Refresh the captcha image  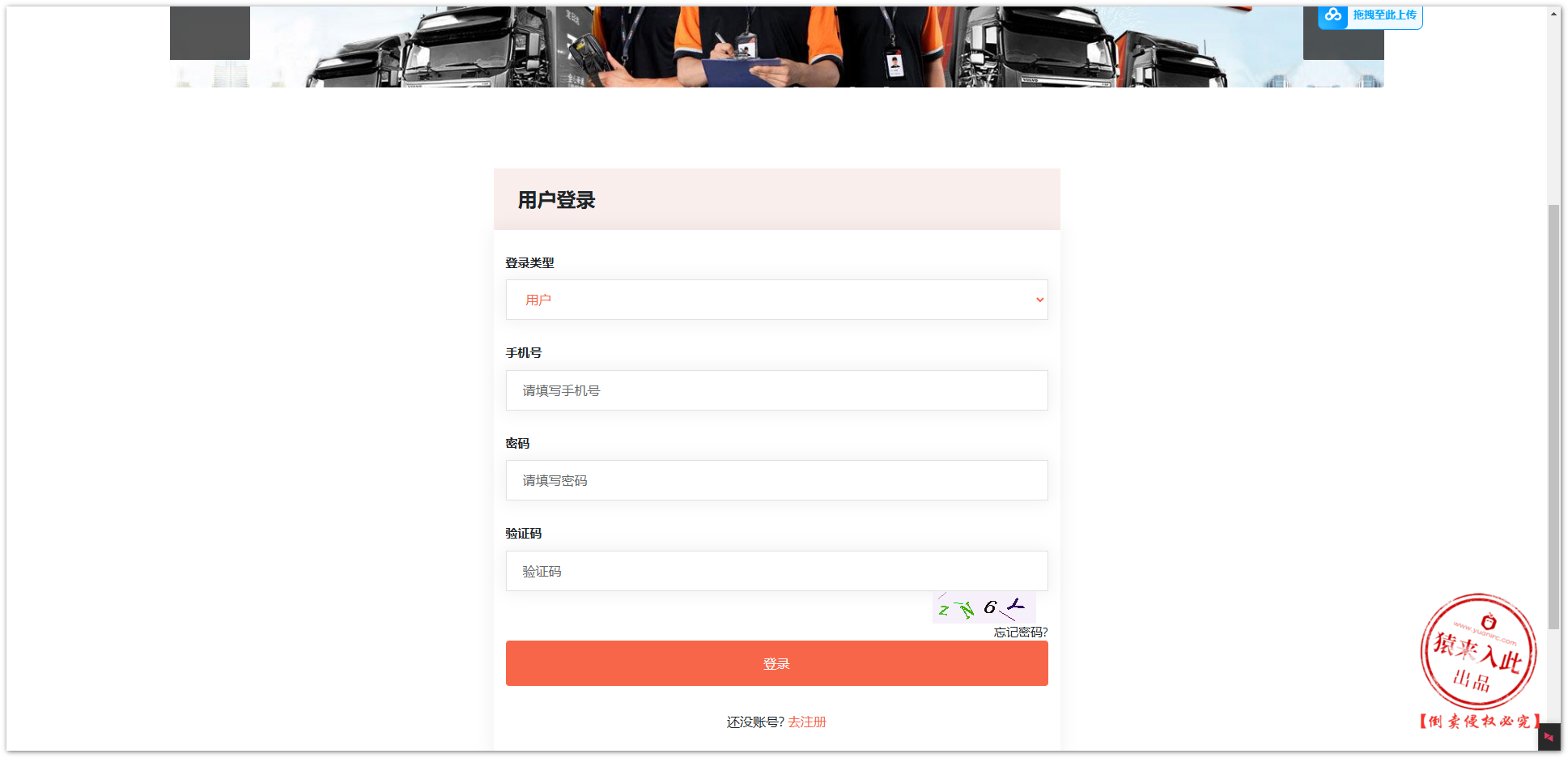click(984, 607)
